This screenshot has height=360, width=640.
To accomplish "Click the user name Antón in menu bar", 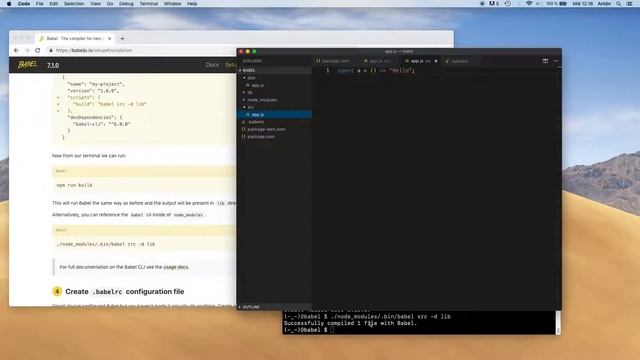I will click(x=604, y=4).
